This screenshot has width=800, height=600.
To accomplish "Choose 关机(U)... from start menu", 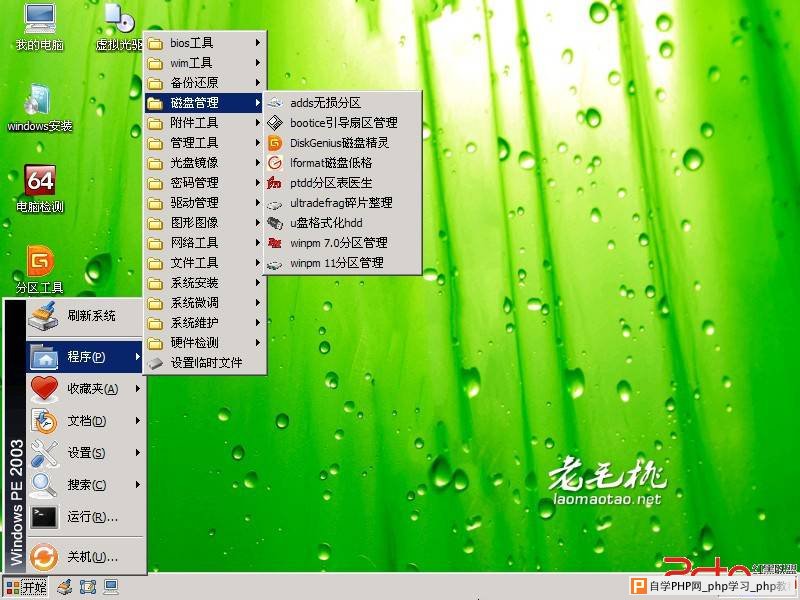I will pos(85,557).
